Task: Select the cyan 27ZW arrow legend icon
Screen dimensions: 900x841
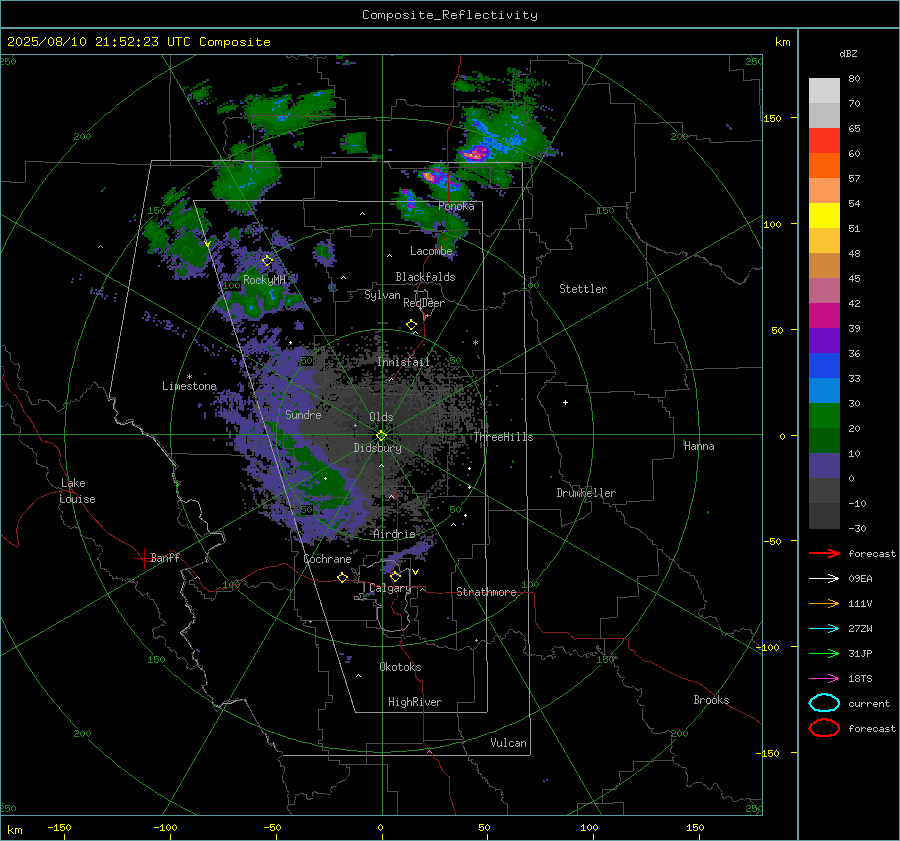Action: tap(824, 629)
